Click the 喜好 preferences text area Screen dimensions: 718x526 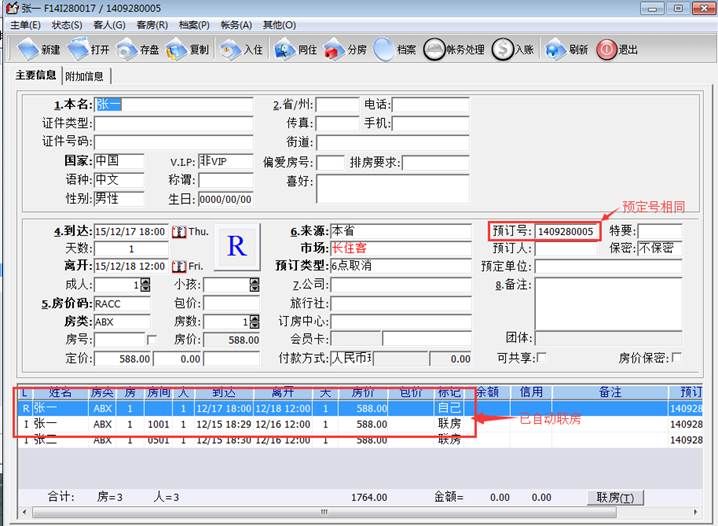click(x=393, y=188)
